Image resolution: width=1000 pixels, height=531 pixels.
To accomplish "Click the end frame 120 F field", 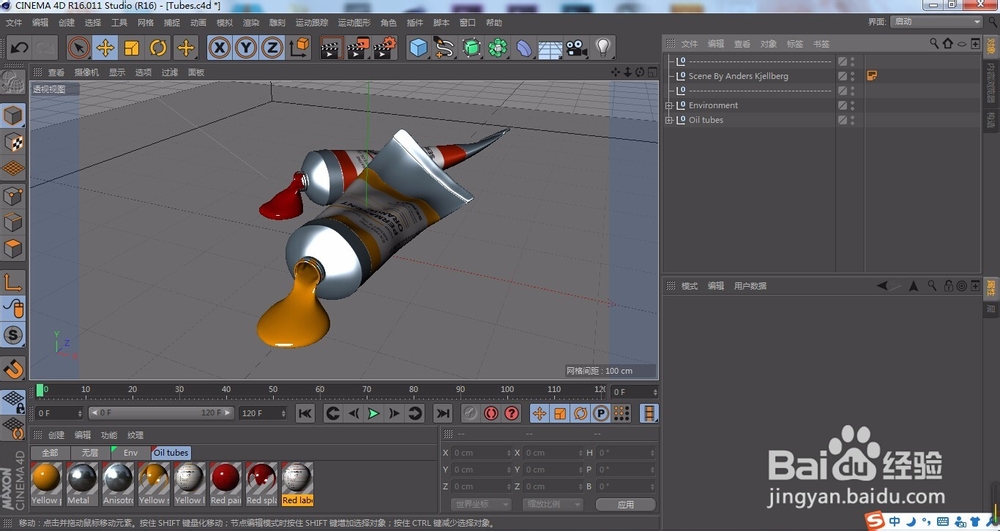I will coord(263,413).
